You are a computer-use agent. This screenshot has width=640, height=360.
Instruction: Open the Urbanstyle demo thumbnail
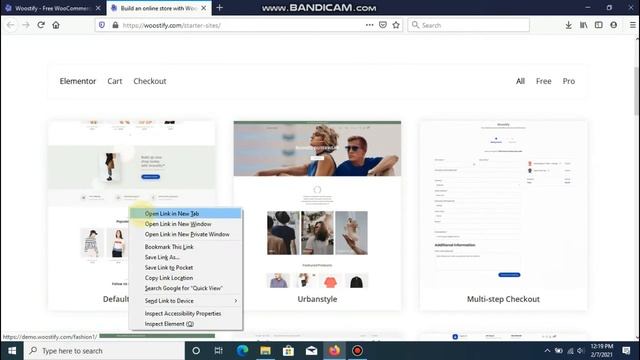pos(317,204)
